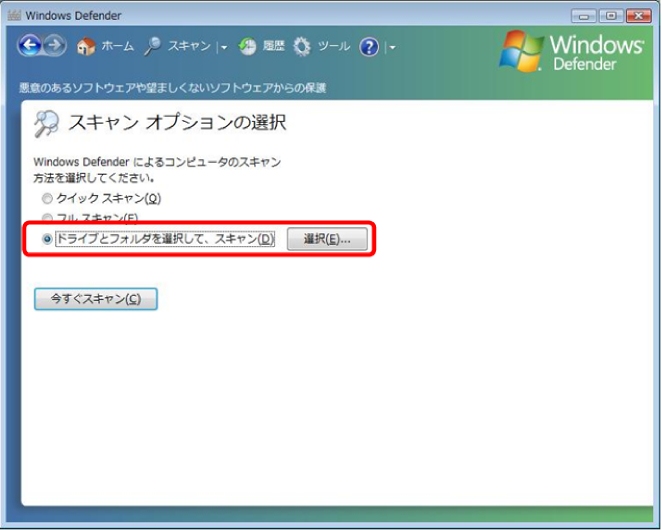The width and height of the screenshot is (662, 530).
Task: Click the Back arrow navigation button
Action: pyautogui.click(x=29, y=47)
